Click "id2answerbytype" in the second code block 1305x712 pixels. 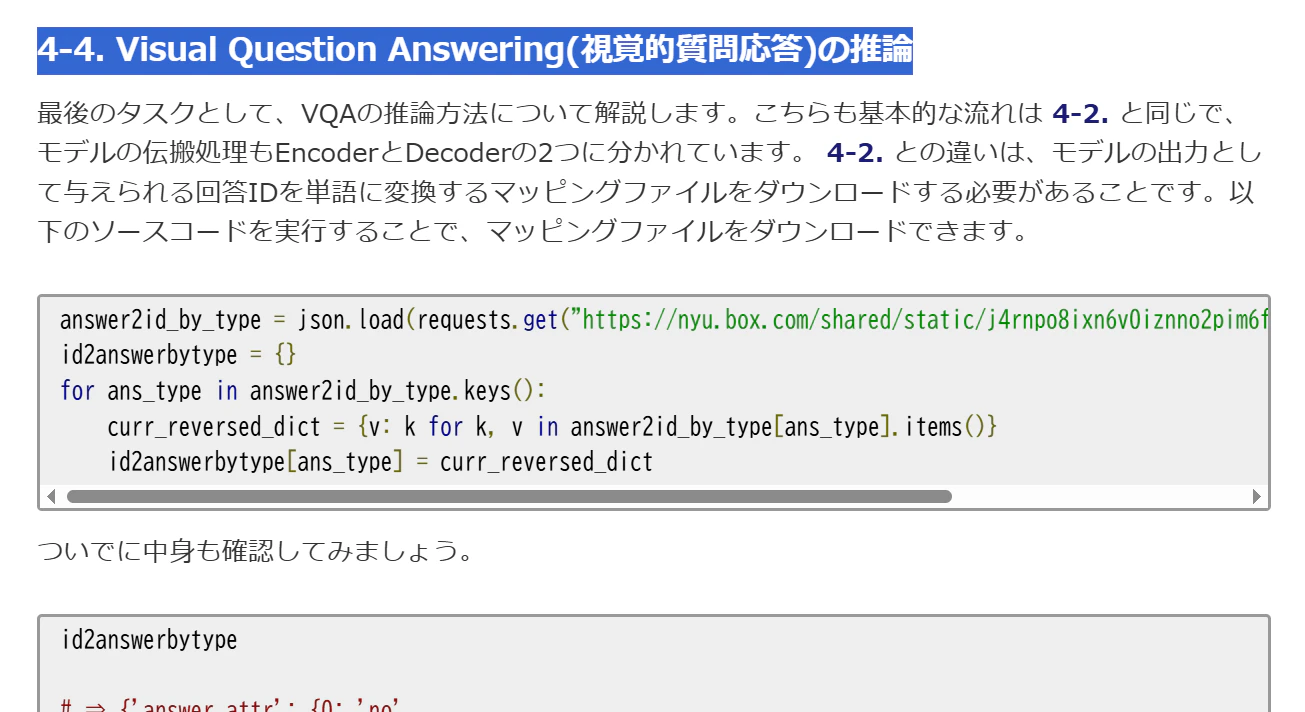pyautogui.click(x=150, y=640)
